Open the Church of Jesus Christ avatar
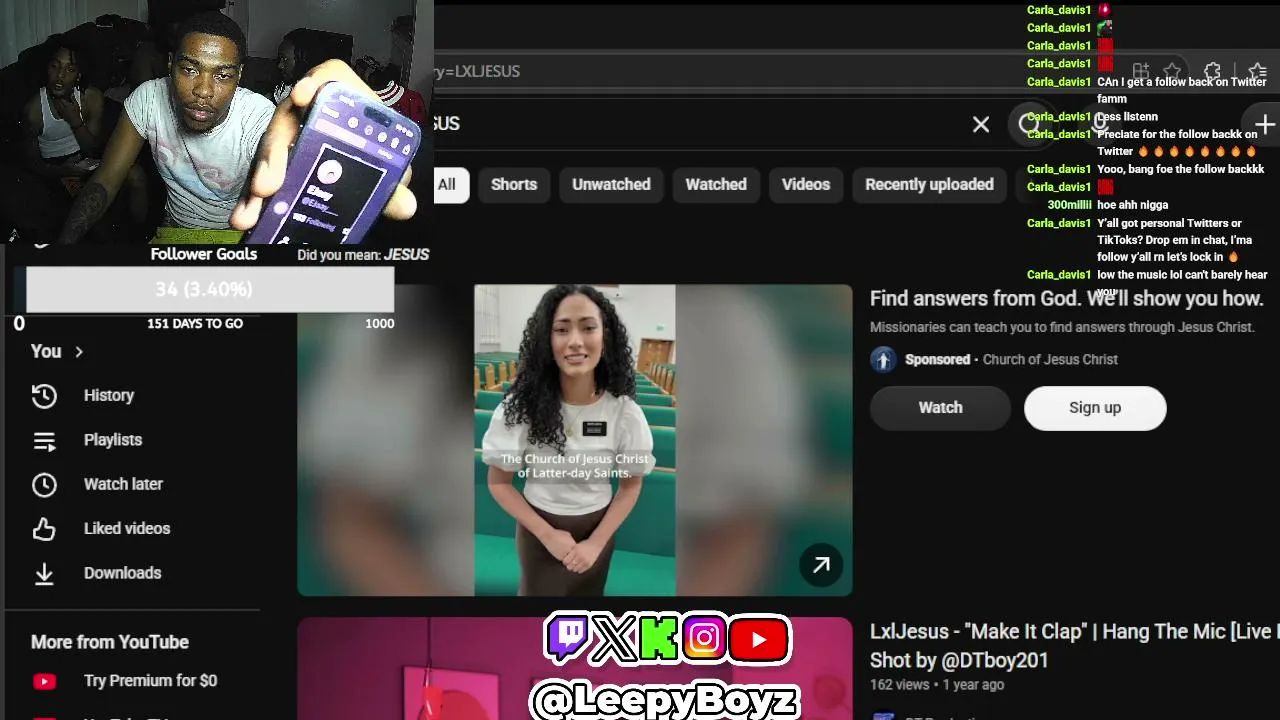 pyautogui.click(x=883, y=360)
